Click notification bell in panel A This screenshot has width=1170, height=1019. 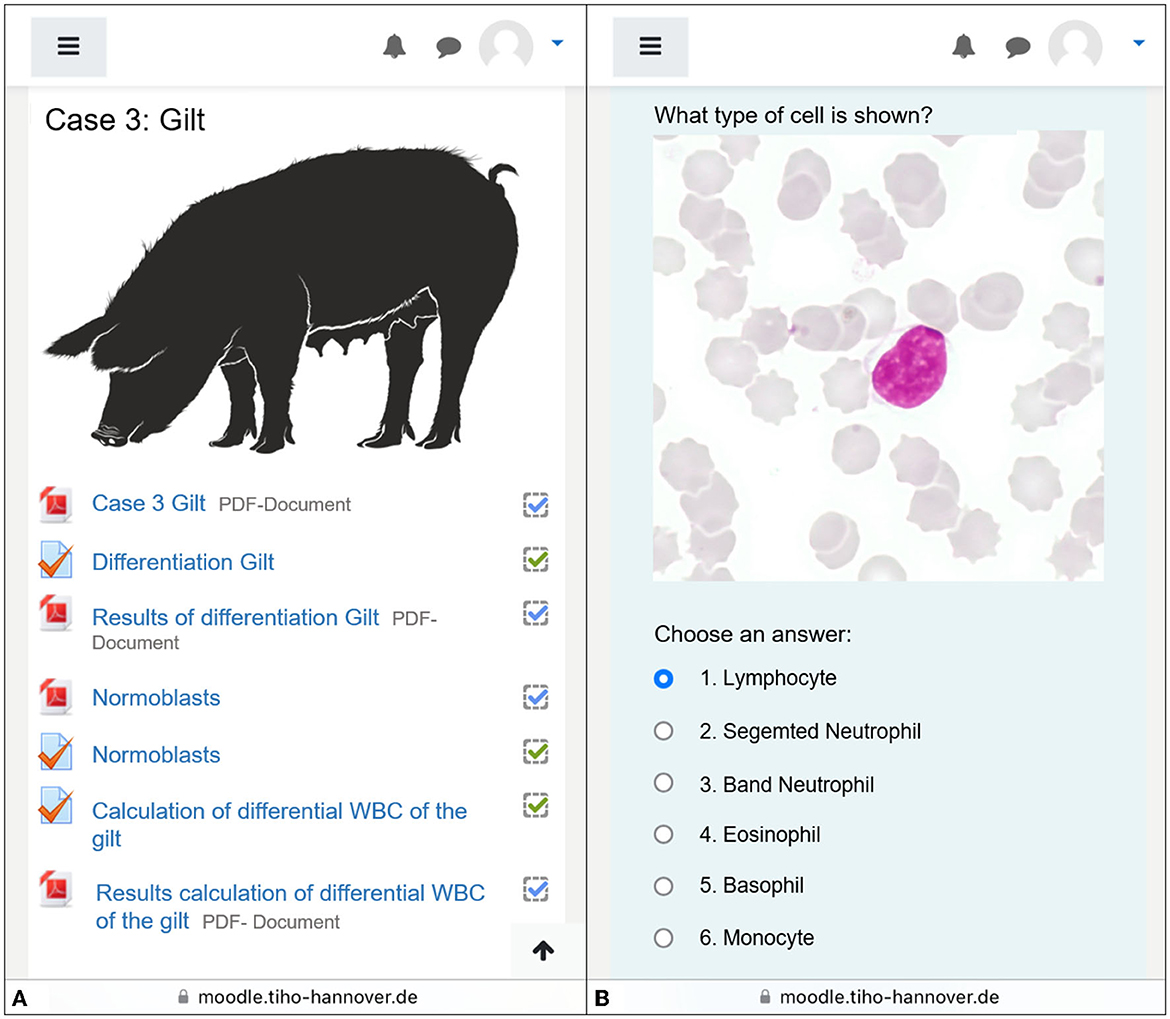click(x=395, y=46)
